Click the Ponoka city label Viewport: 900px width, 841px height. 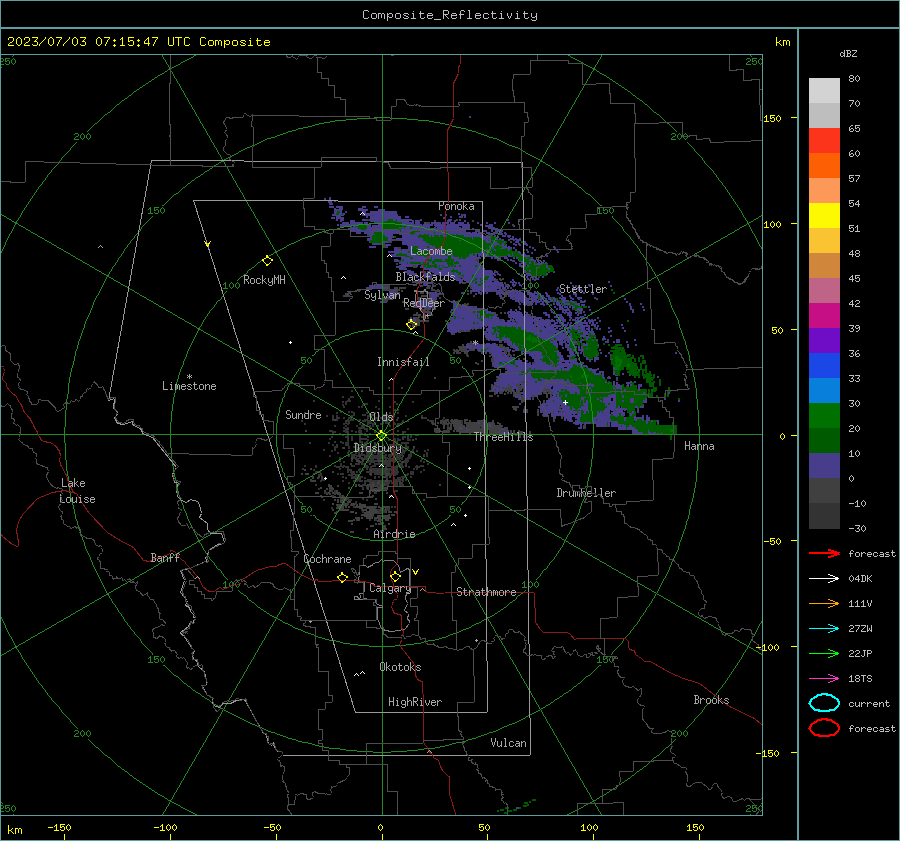coord(456,206)
